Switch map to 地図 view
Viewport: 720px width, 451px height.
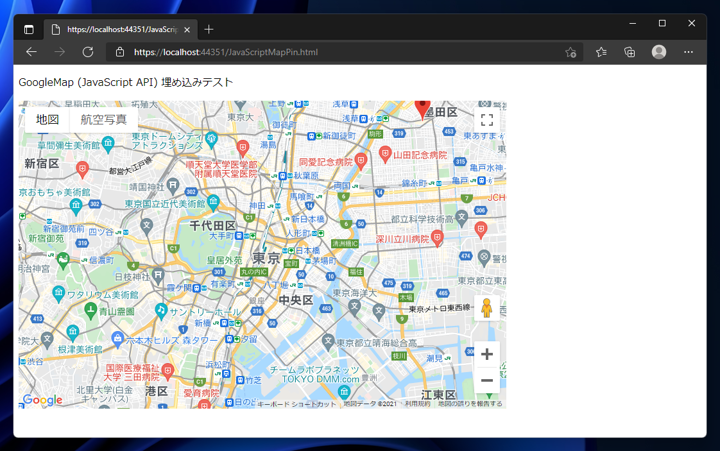click(x=47, y=119)
